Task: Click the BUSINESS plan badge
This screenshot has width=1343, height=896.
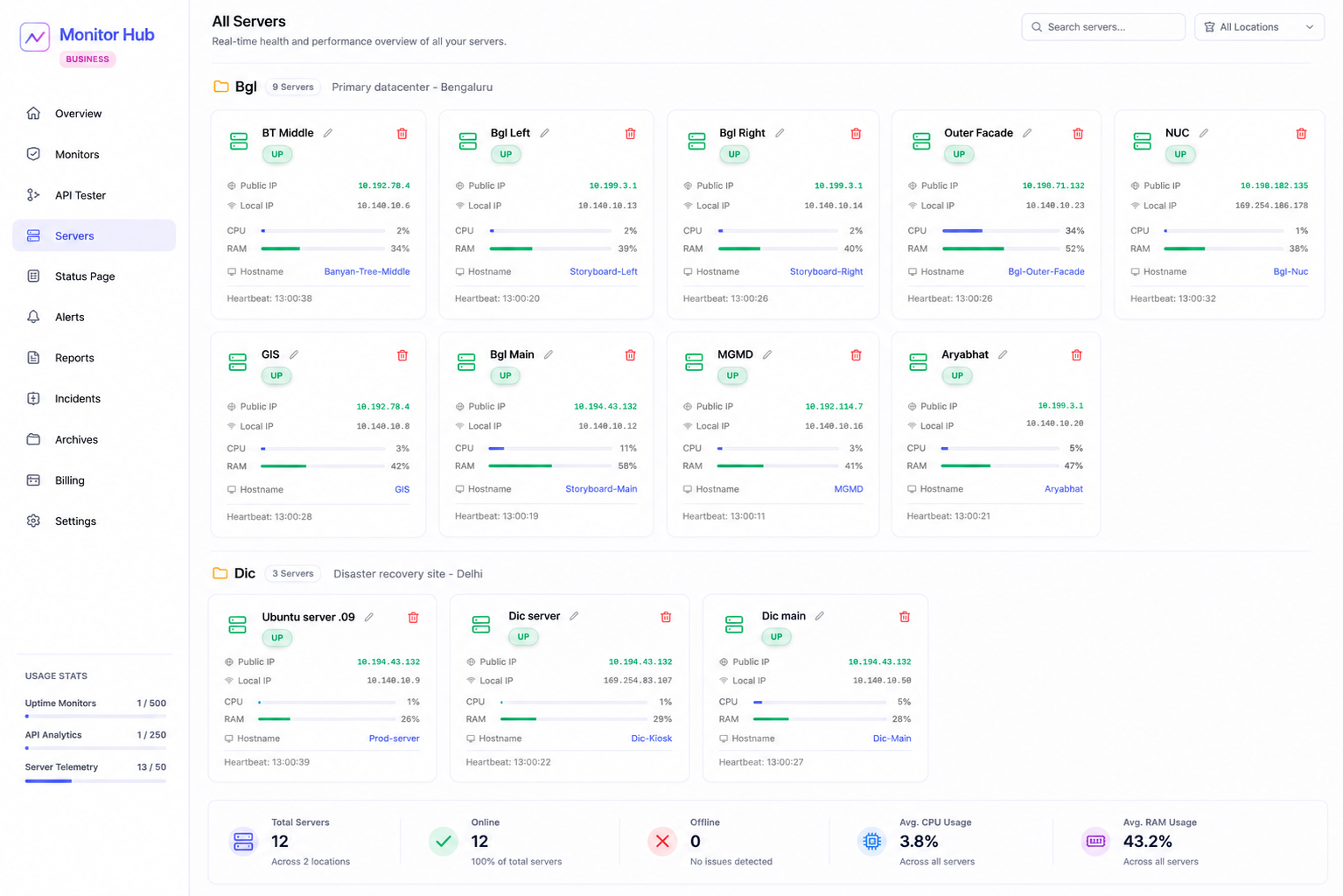Action: click(87, 59)
